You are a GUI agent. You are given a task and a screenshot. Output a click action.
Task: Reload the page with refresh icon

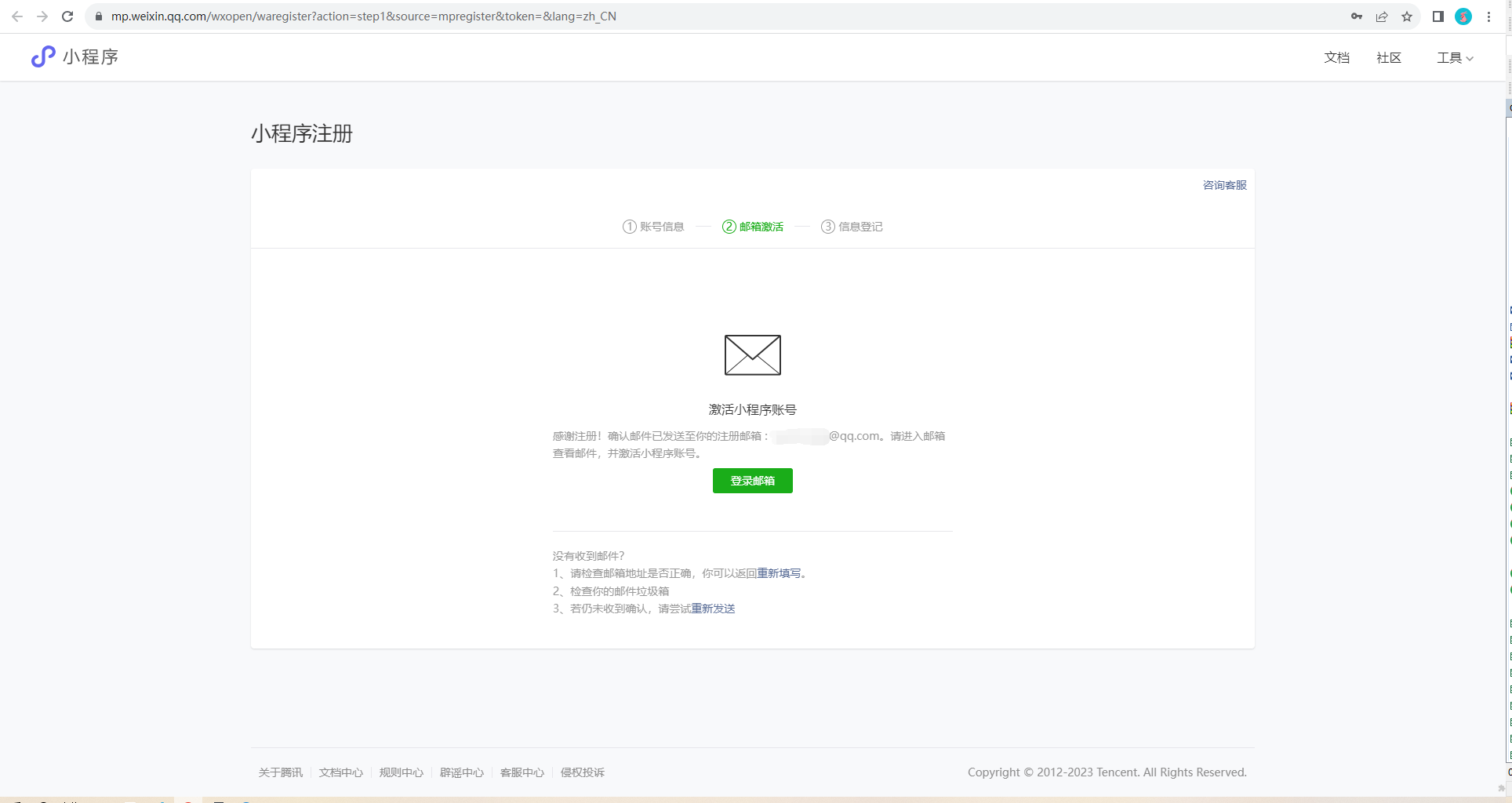(x=67, y=16)
